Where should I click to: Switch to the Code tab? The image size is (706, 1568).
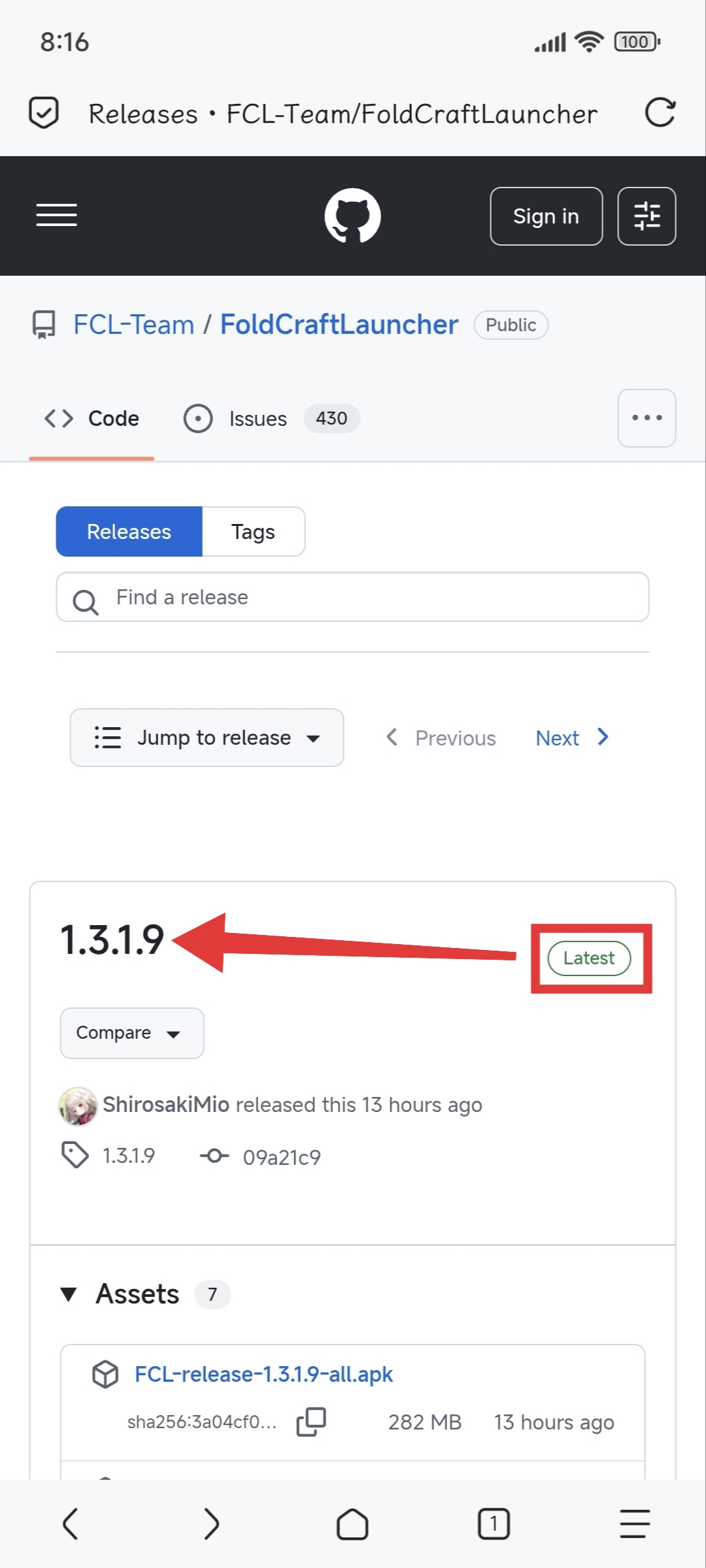(x=92, y=418)
